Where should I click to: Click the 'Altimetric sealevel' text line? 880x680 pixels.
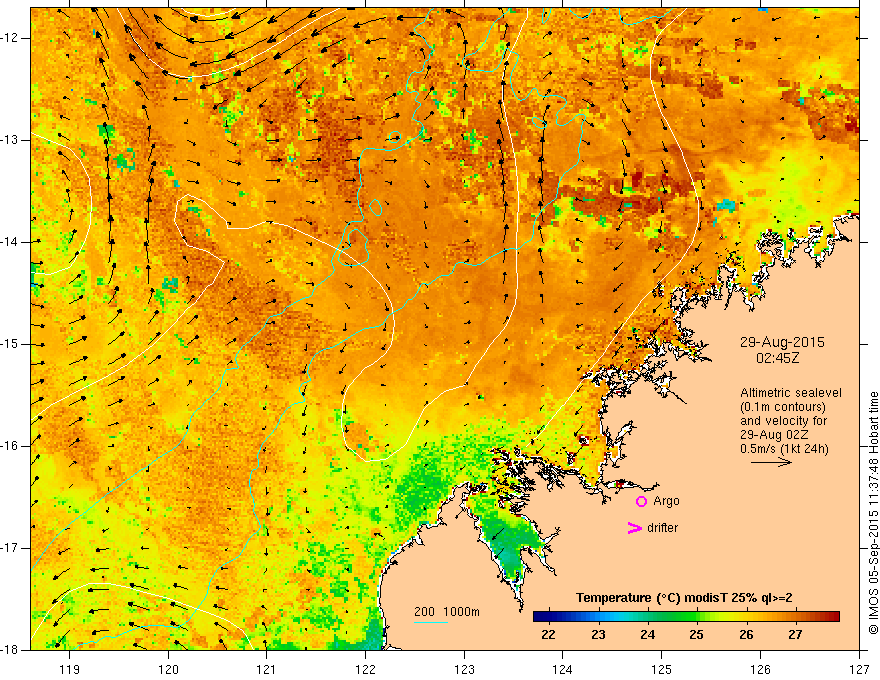click(x=791, y=393)
